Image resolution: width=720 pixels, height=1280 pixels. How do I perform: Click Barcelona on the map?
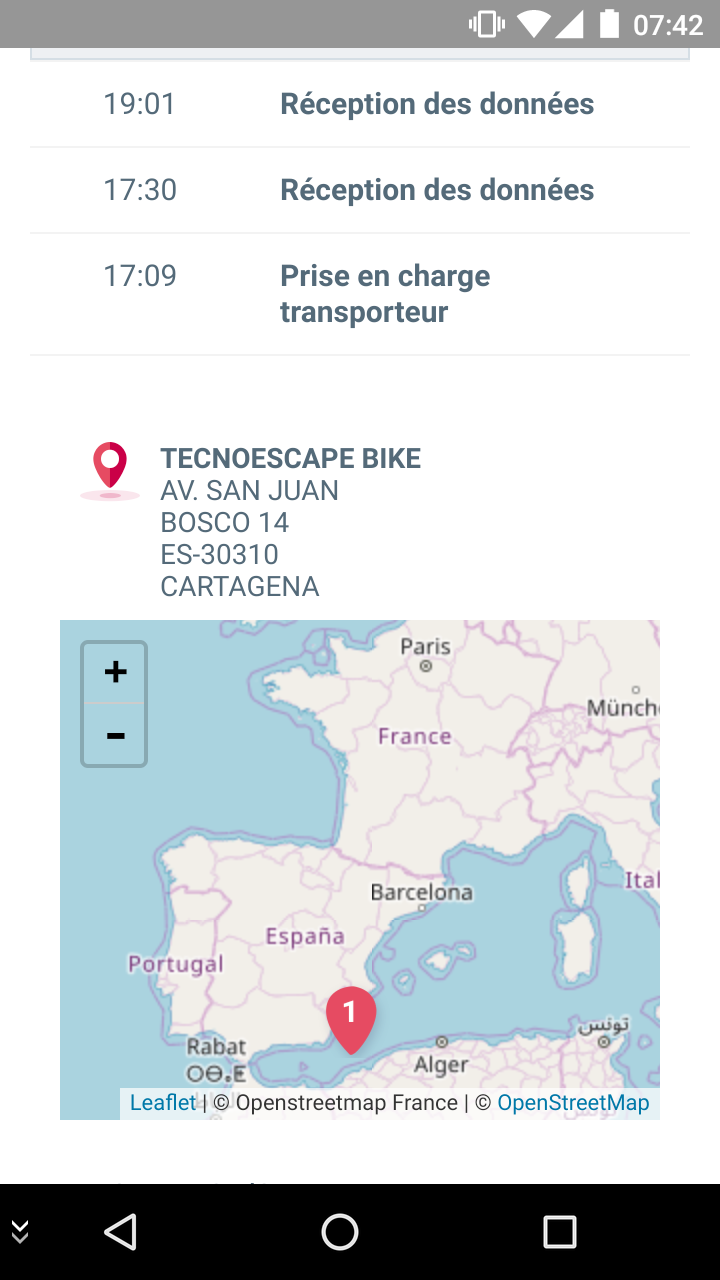pos(421,892)
